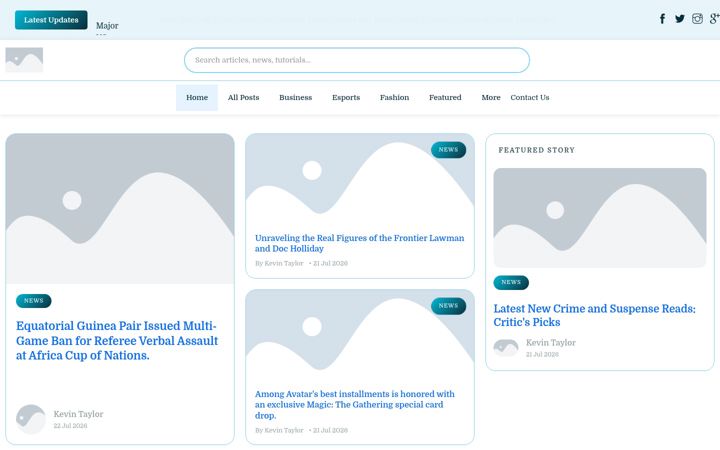Image resolution: width=720 pixels, height=450 pixels.
Task: Click NEWS tag in Featured Story
Action: click(511, 282)
